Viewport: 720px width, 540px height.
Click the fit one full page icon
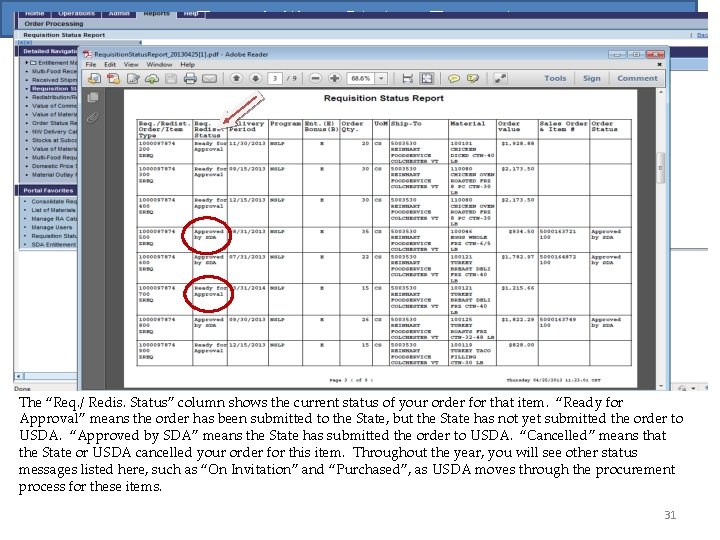pos(427,79)
